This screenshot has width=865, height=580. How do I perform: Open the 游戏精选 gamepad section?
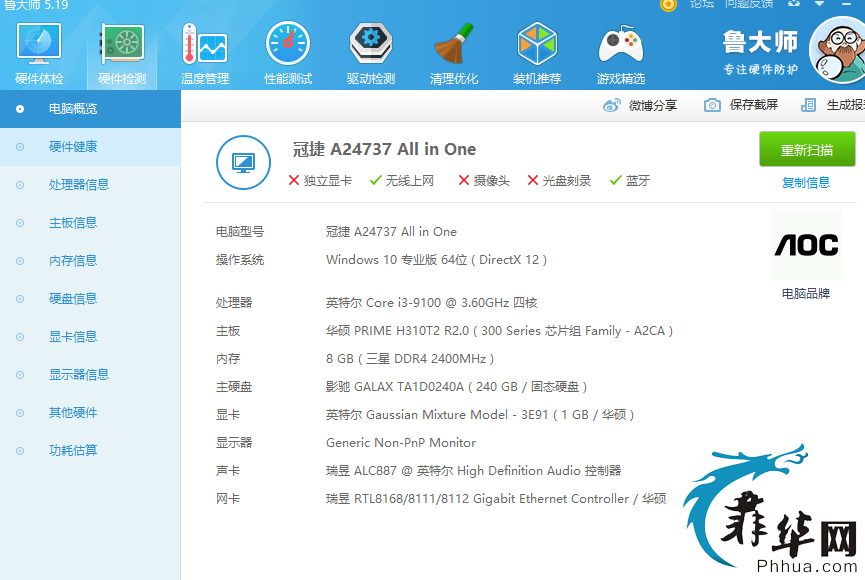[621, 54]
